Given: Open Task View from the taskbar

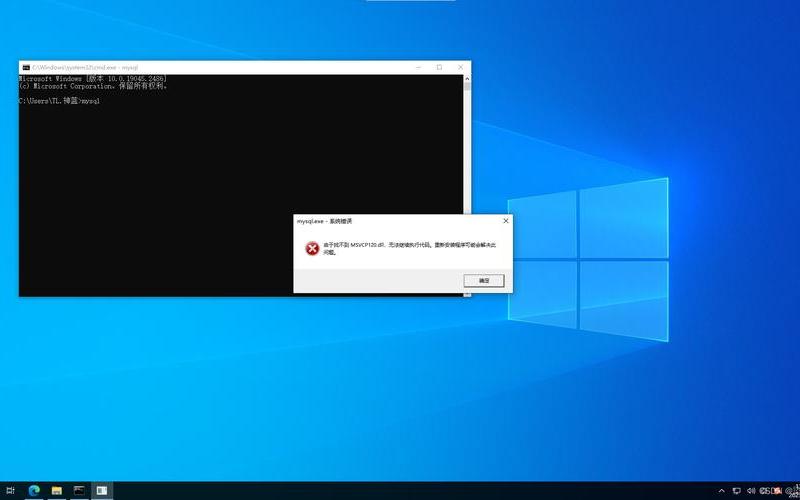Looking at the screenshot, I should (10, 491).
